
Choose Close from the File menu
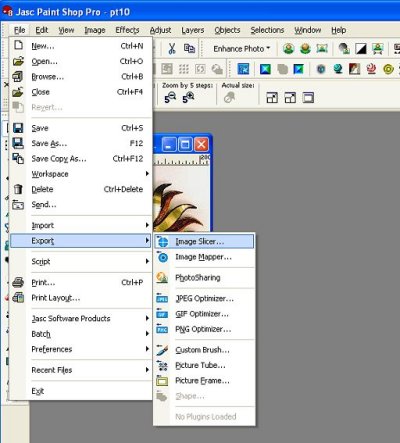pyautogui.click(x=81, y=92)
